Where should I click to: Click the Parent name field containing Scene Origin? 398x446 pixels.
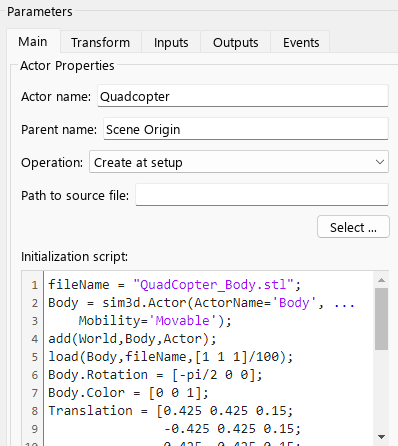[246, 129]
